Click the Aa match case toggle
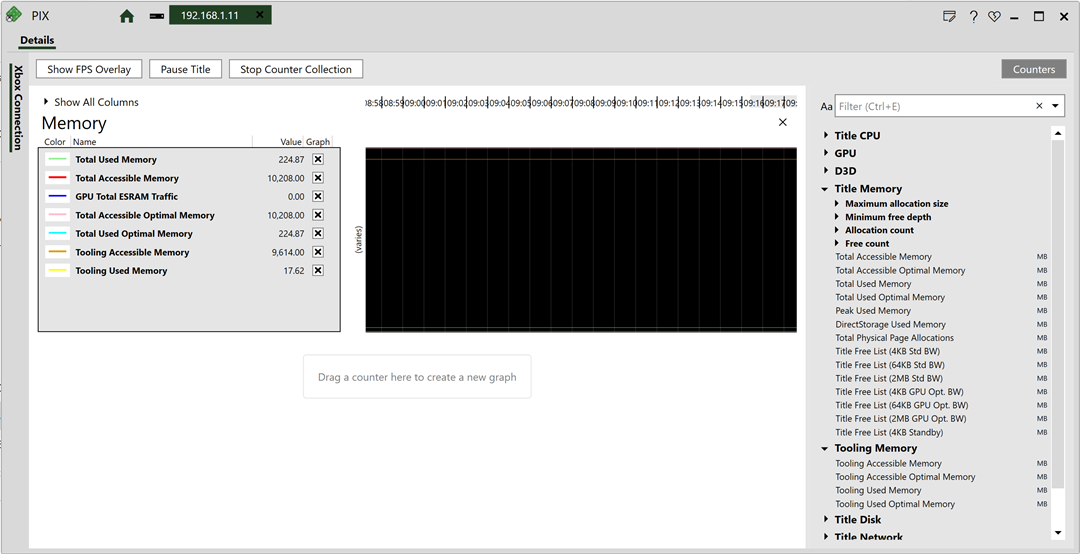This screenshot has width=1080, height=554. click(827, 106)
